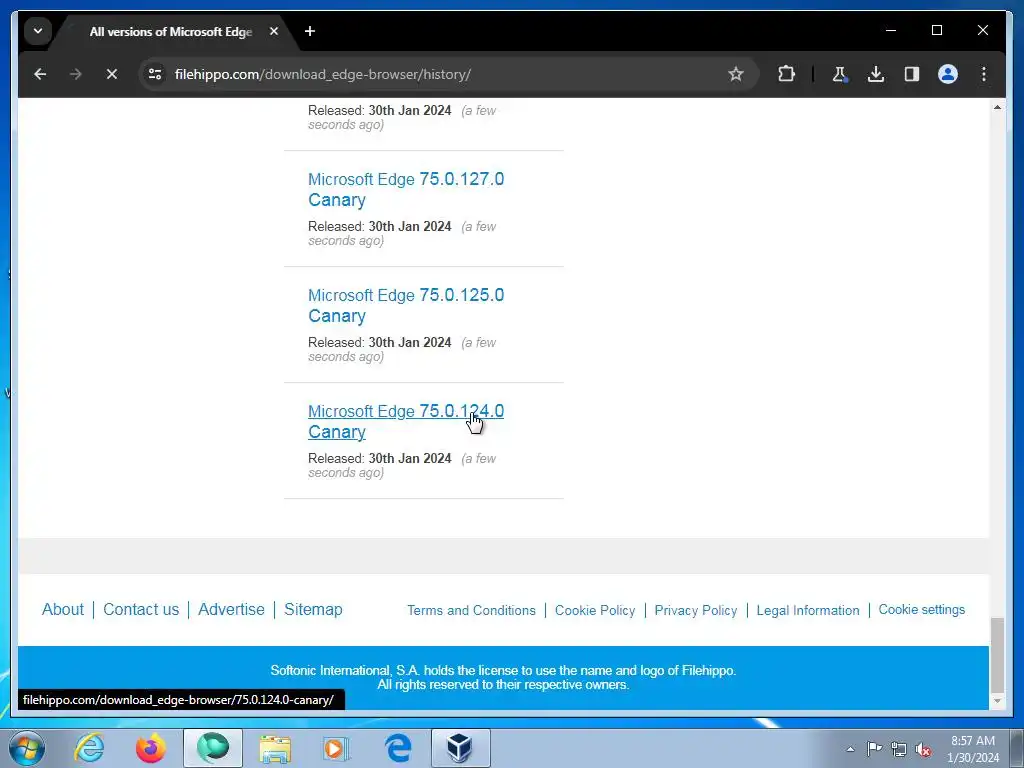1024x768 pixels.
Task: Open Chrome Labs flask icon
Action: point(840,74)
